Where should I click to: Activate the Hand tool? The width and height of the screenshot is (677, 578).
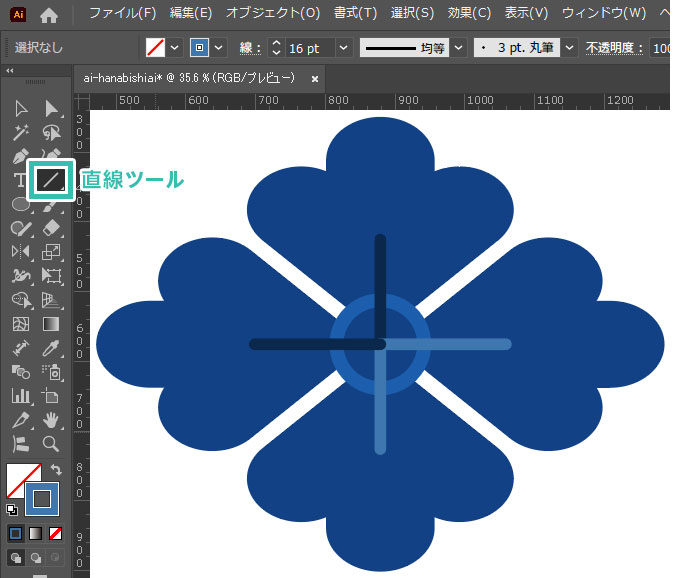coord(51,420)
